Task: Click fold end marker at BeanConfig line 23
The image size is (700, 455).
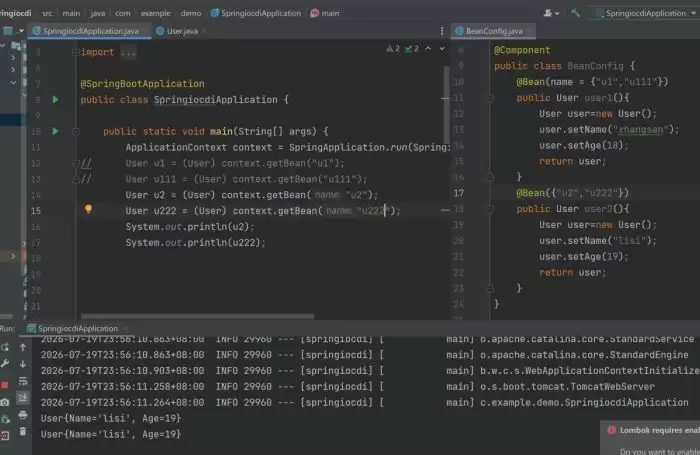Action: point(490,288)
